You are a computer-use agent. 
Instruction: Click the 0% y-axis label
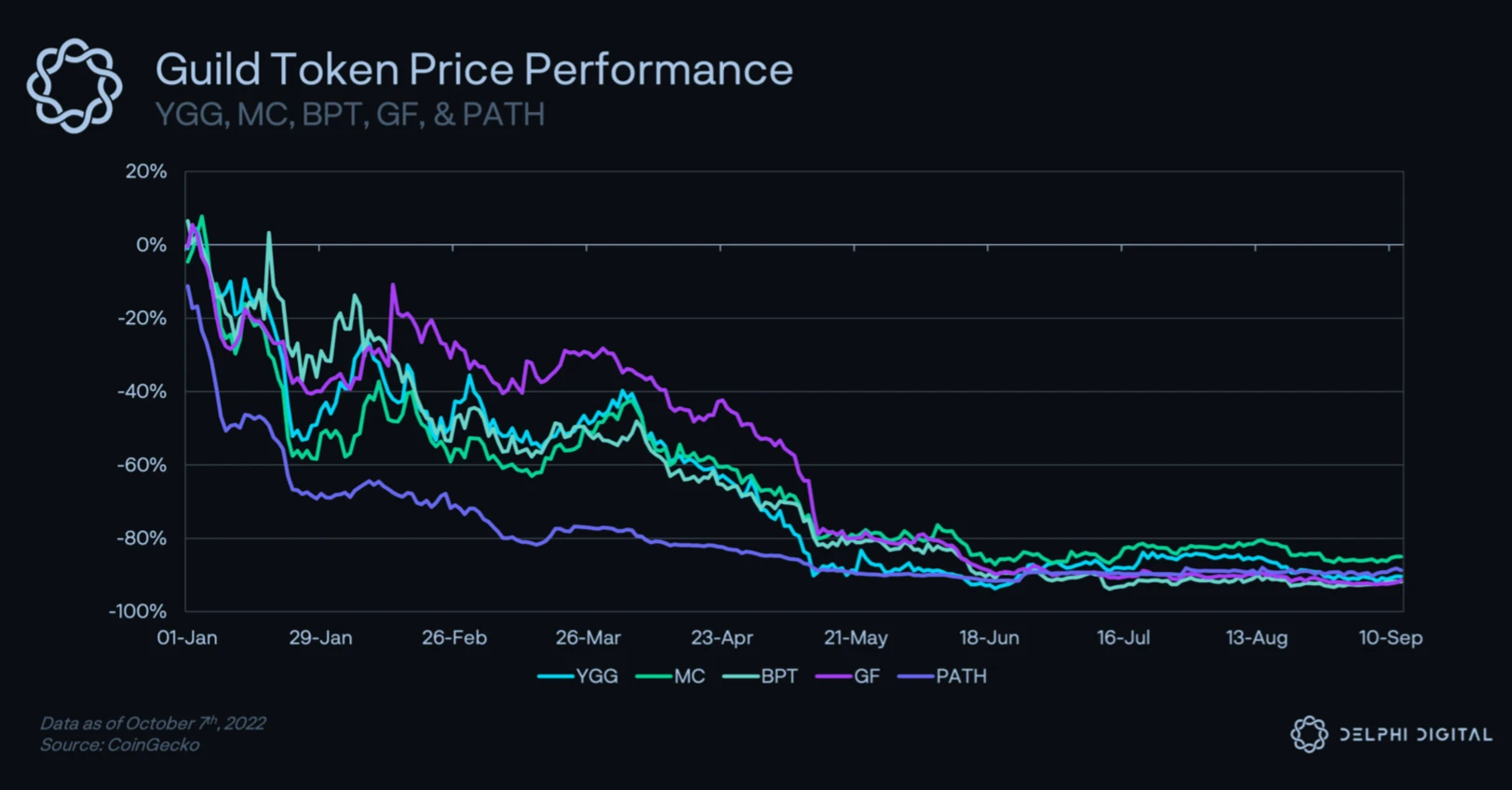[151, 245]
